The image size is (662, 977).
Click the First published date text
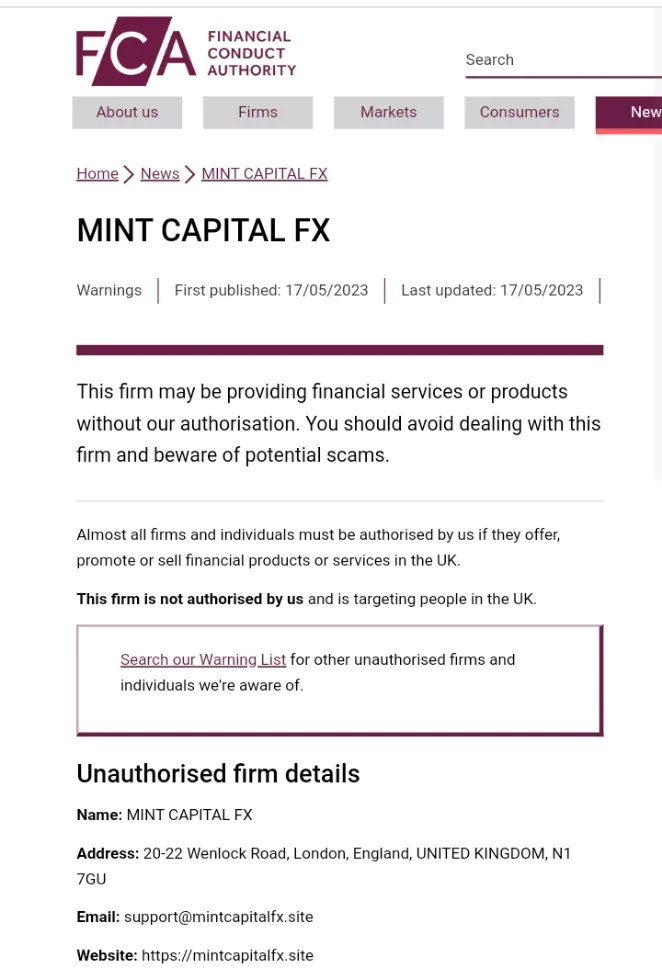click(271, 290)
